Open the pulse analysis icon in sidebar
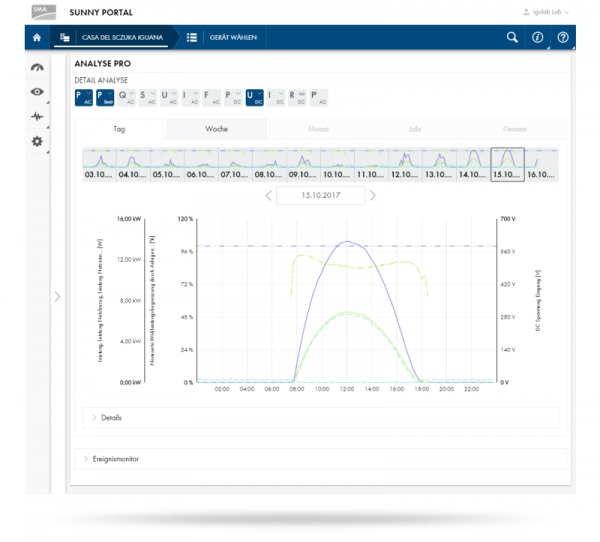Screen dimensions: 600x542 pos(37,116)
